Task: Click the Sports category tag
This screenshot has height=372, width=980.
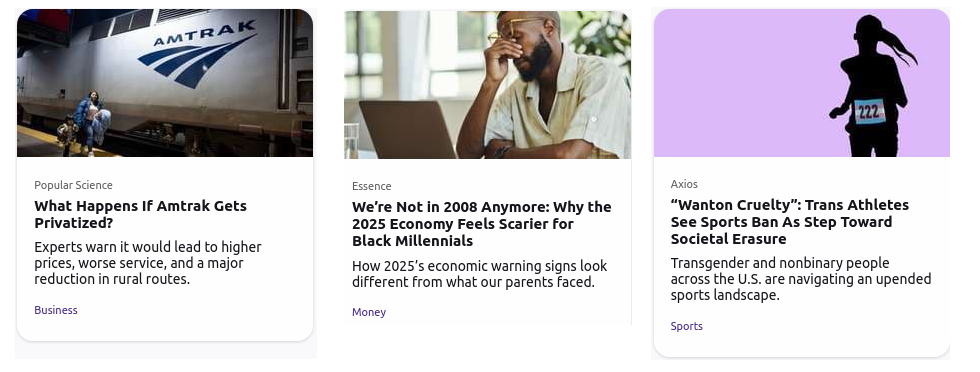Action: click(686, 326)
